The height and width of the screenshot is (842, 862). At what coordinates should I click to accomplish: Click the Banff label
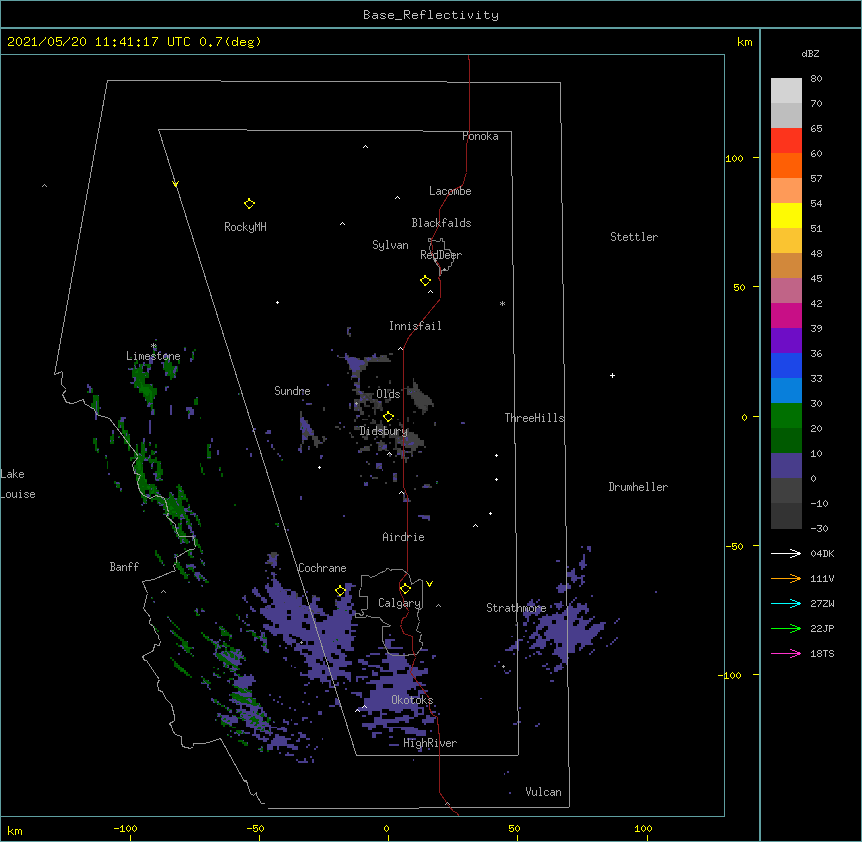point(124,567)
